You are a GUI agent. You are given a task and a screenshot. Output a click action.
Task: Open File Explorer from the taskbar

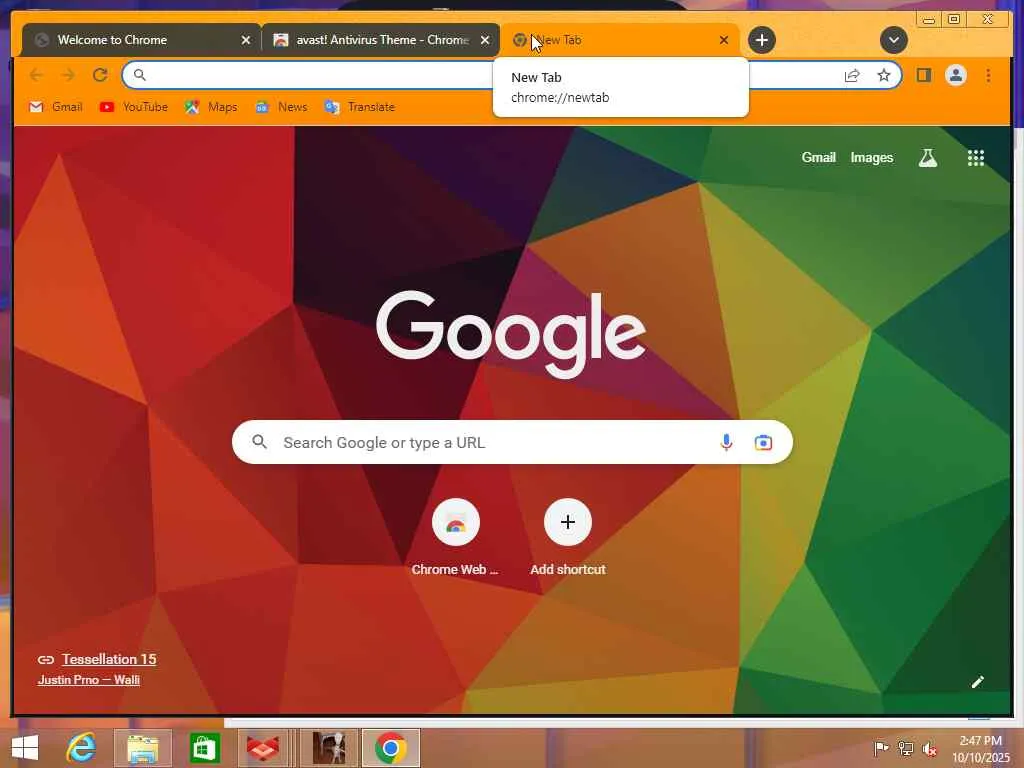point(143,748)
